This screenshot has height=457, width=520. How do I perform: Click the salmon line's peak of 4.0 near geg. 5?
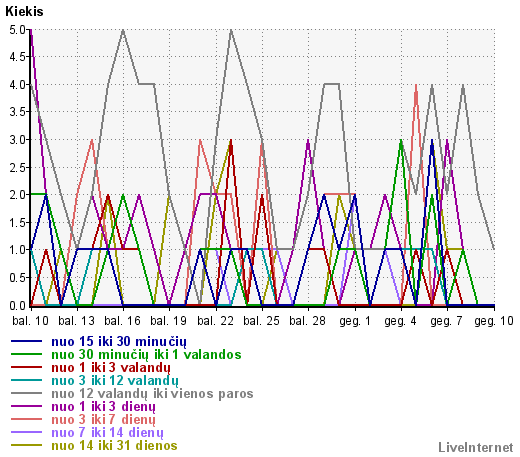416,85
